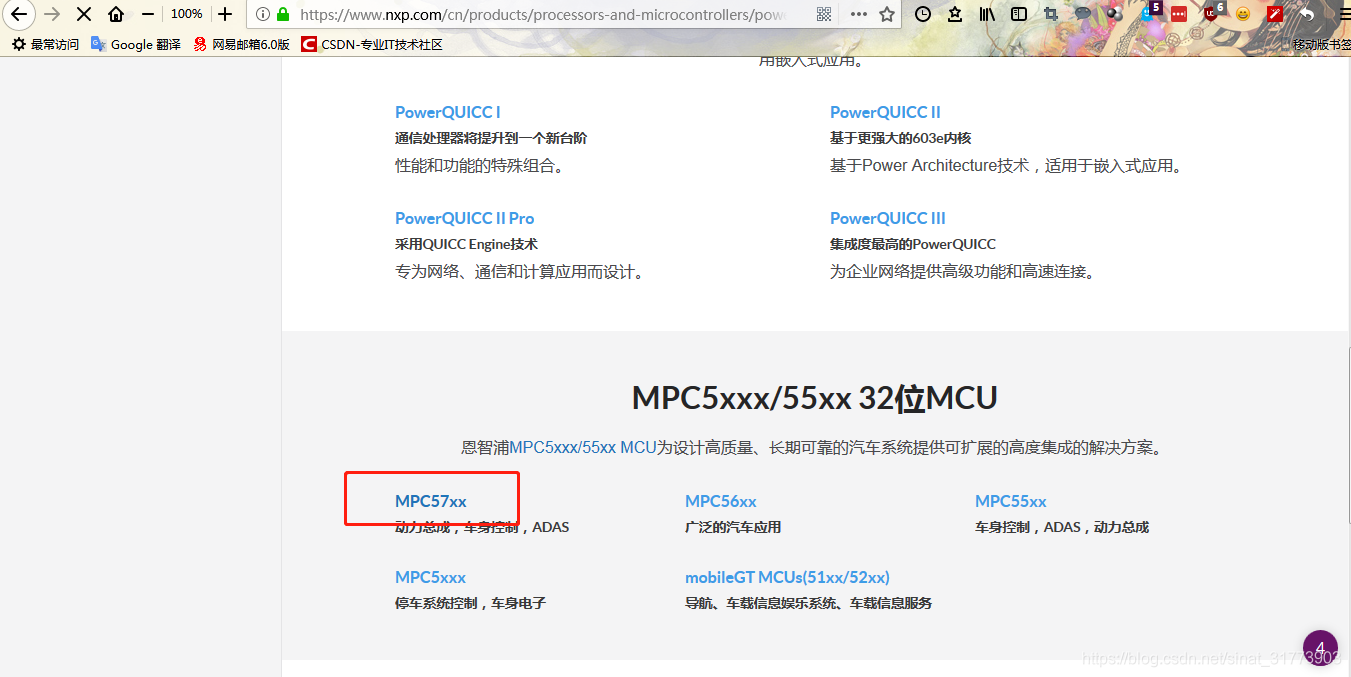Image resolution: width=1351 pixels, height=677 pixels.
Task: Follow the MPC5xxx/55xx MCU inline link
Action: click(583, 448)
